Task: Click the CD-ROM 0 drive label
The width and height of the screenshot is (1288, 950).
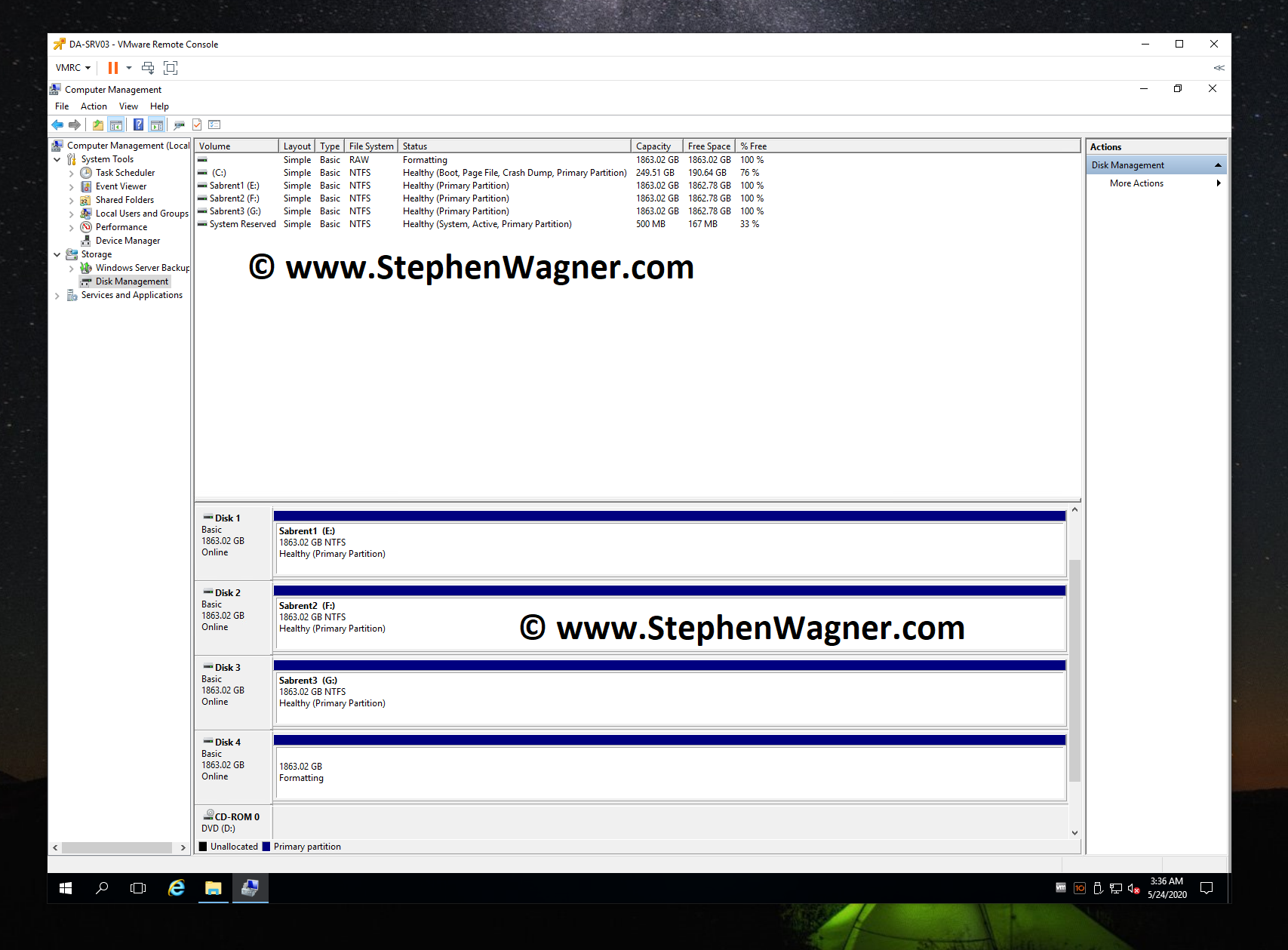Action: click(x=233, y=822)
